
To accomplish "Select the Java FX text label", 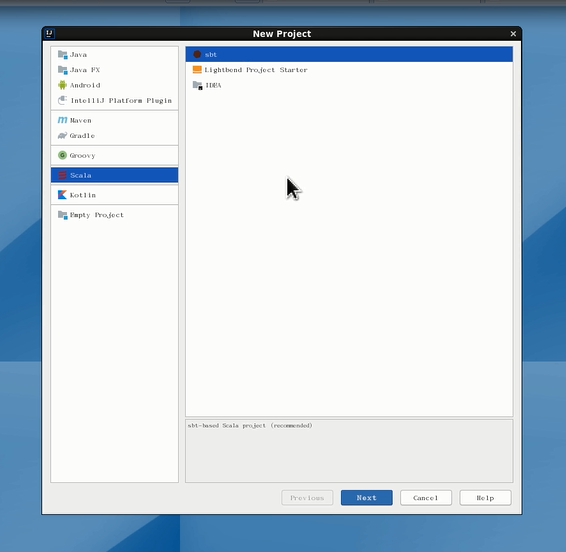I will pos(85,70).
